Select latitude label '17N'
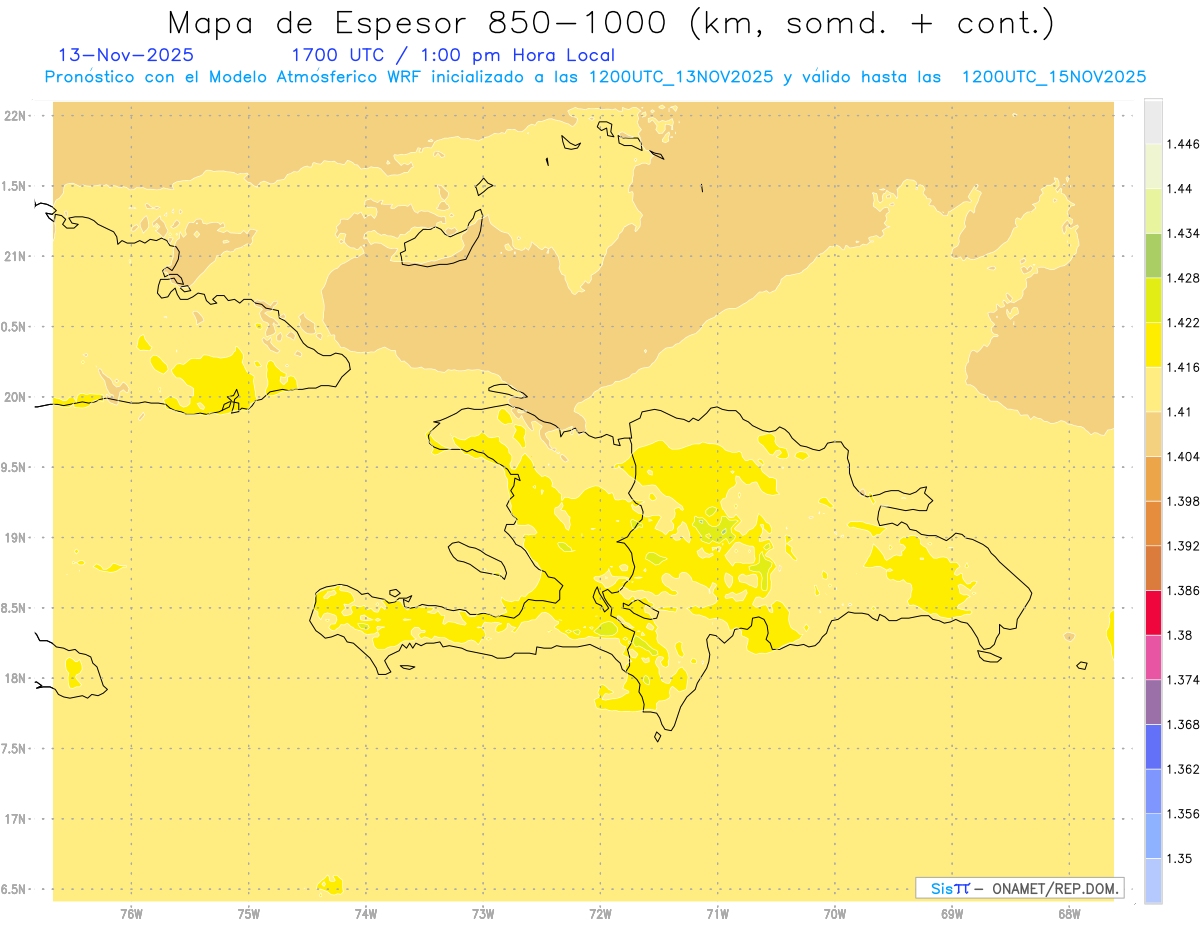This screenshot has height=927, width=1200. (x=15, y=819)
